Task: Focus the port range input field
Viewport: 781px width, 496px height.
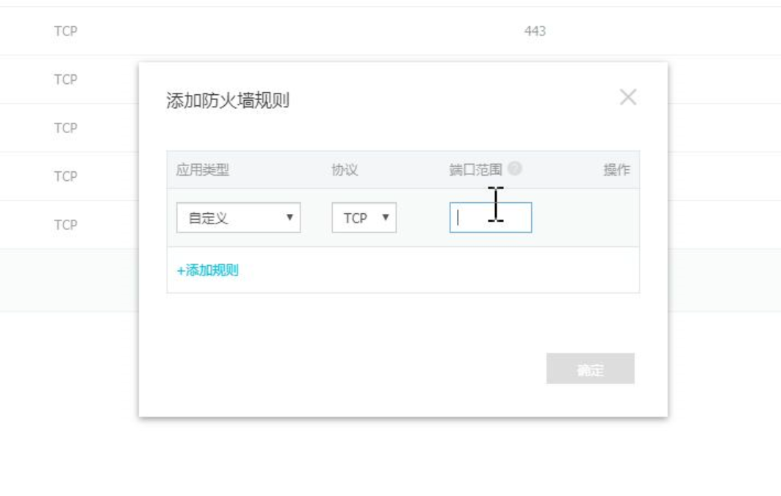Action: [491, 218]
